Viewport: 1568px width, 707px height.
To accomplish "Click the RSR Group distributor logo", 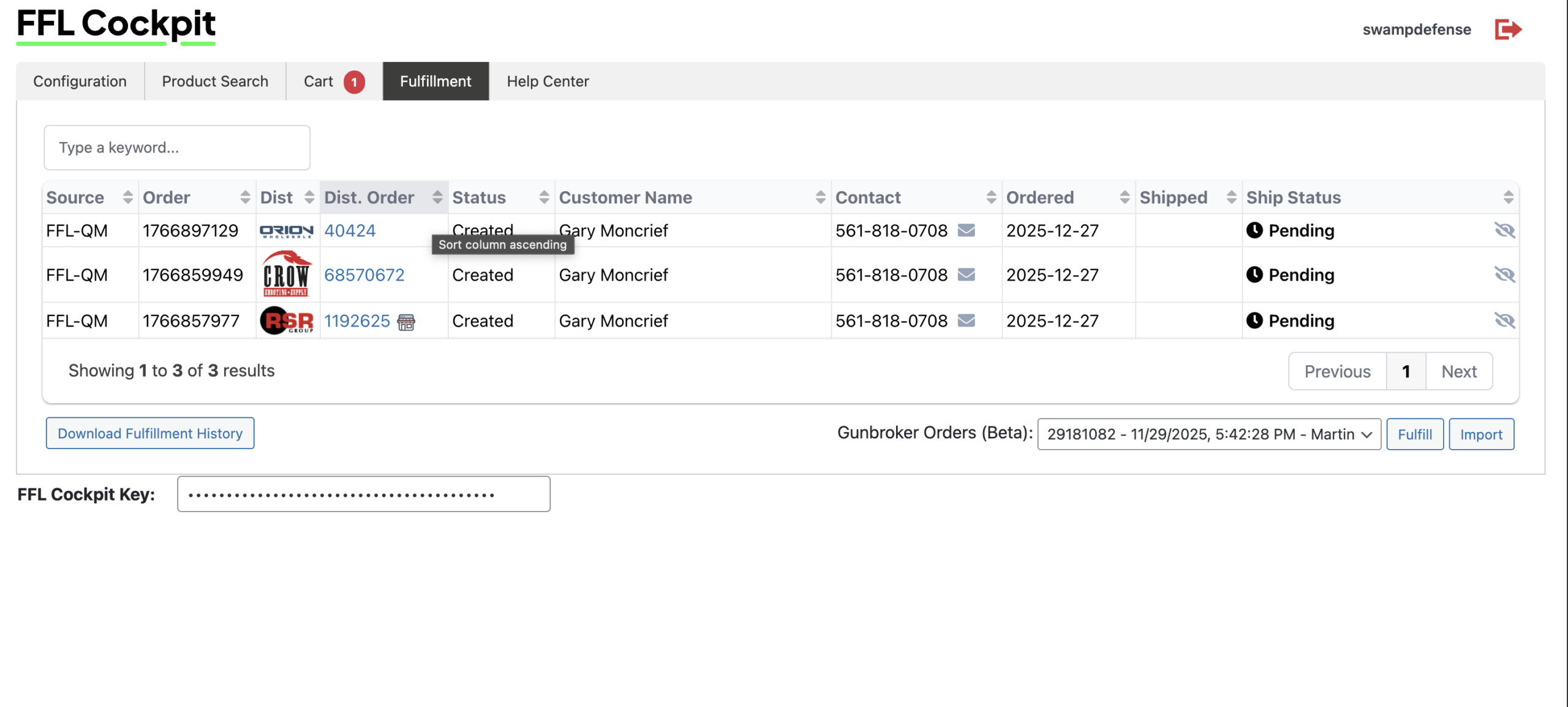I will point(286,320).
